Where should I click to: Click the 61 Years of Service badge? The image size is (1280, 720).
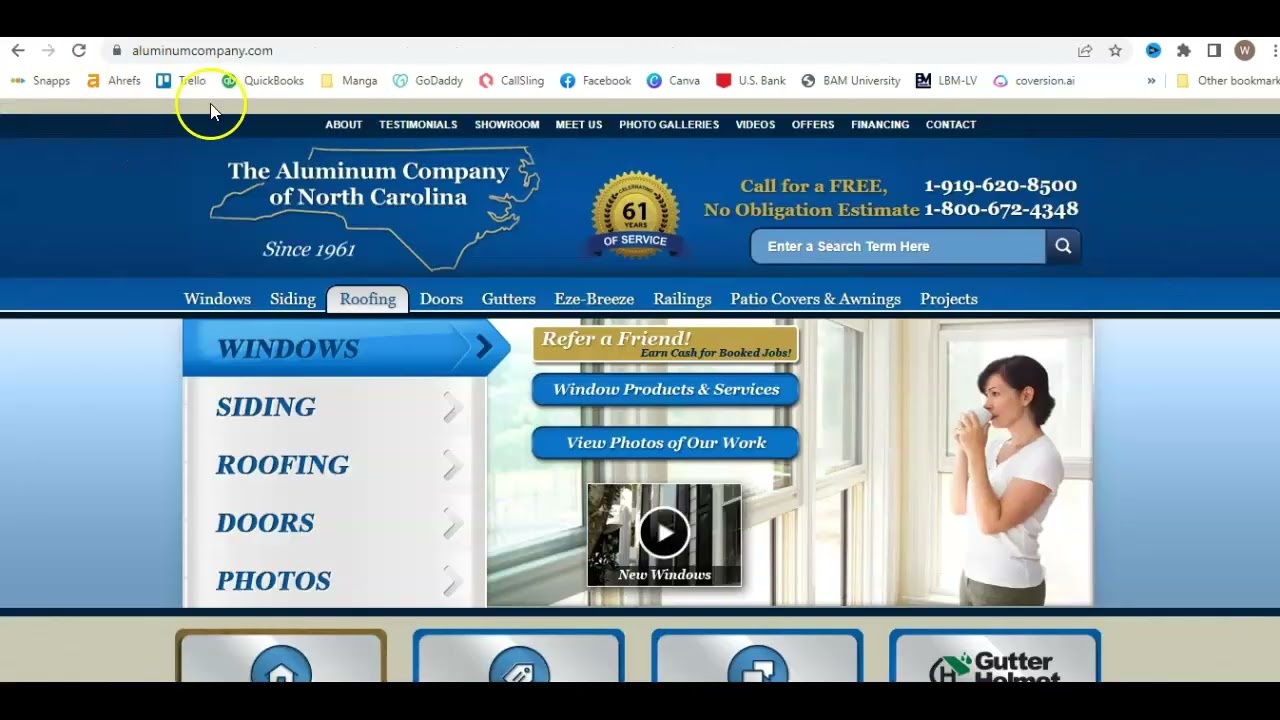pos(635,215)
